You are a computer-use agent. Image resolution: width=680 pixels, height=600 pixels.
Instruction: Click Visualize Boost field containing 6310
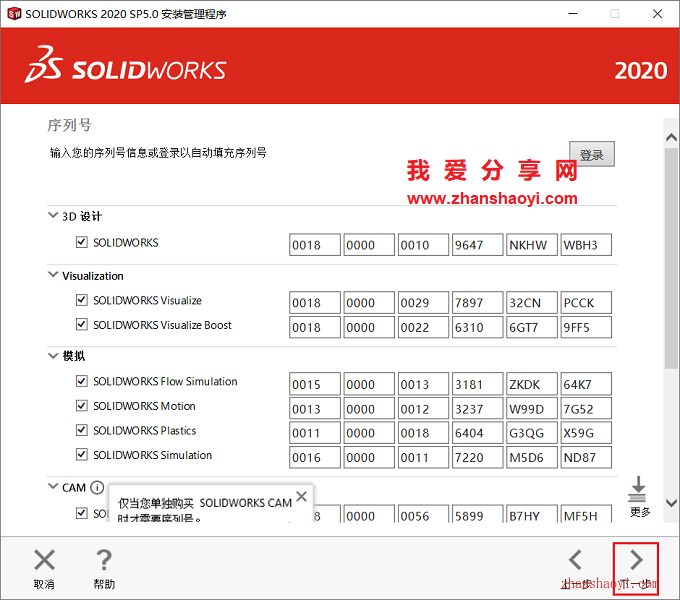coord(477,327)
